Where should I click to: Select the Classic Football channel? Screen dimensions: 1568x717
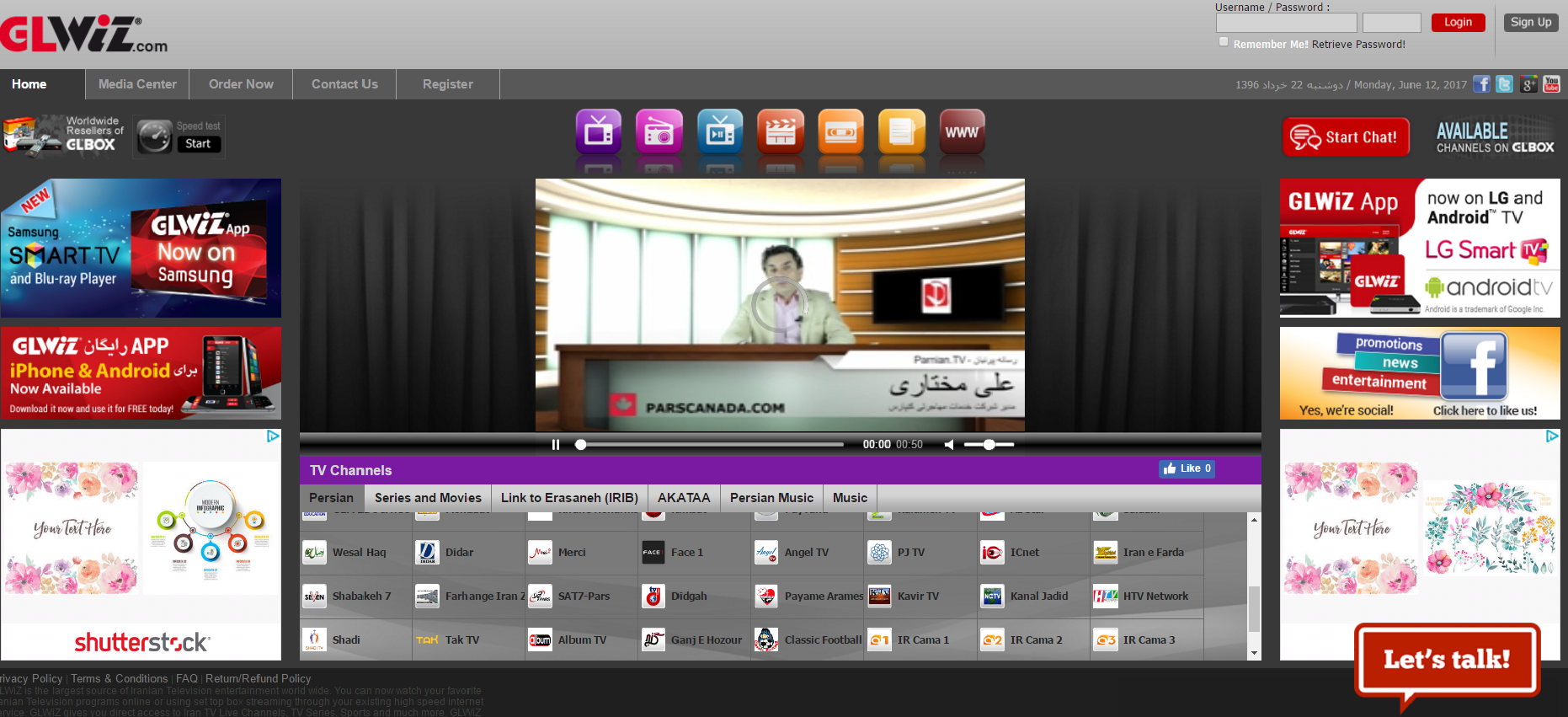click(x=822, y=640)
